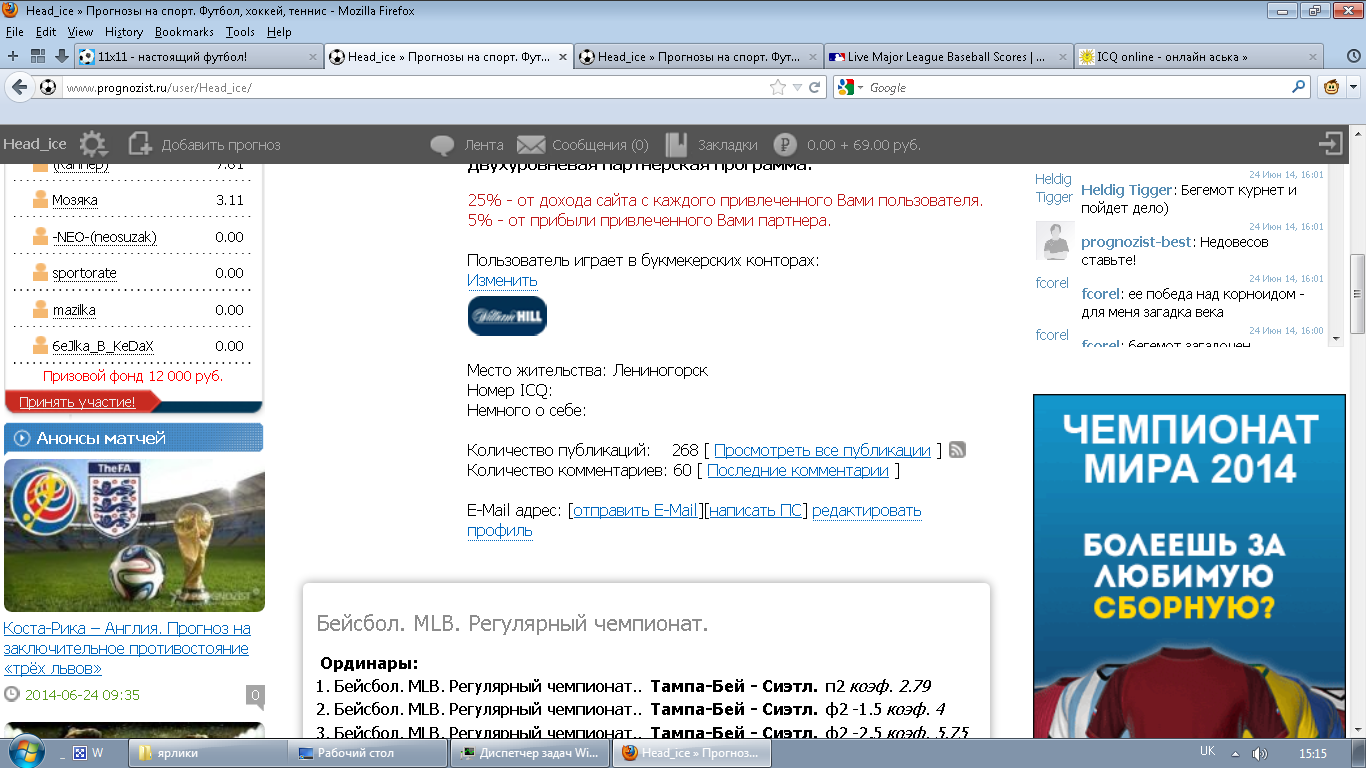
Task: Switch to ICQ online tab
Action: point(1198,57)
